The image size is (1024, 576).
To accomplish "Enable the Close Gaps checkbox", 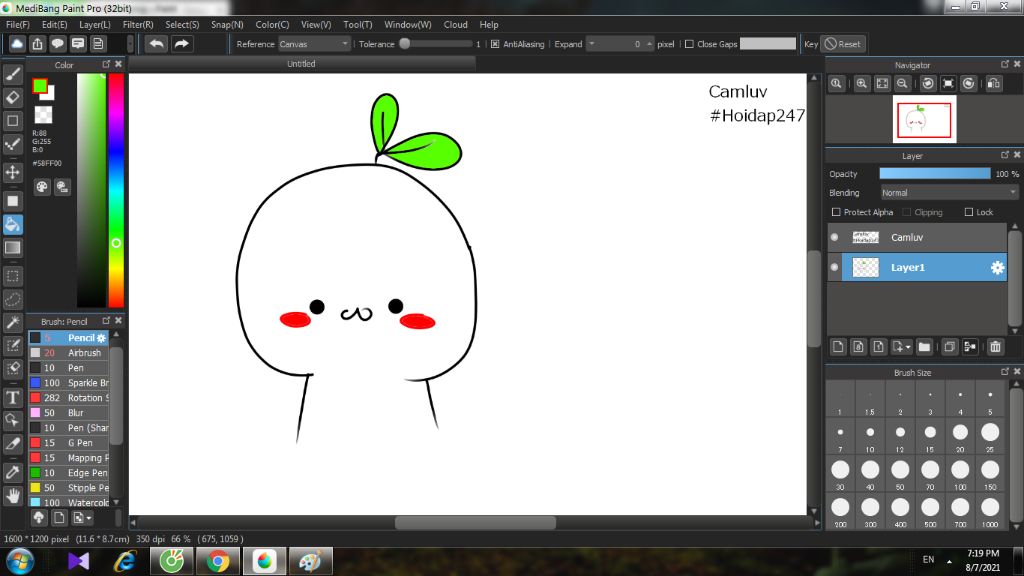I will click(689, 44).
